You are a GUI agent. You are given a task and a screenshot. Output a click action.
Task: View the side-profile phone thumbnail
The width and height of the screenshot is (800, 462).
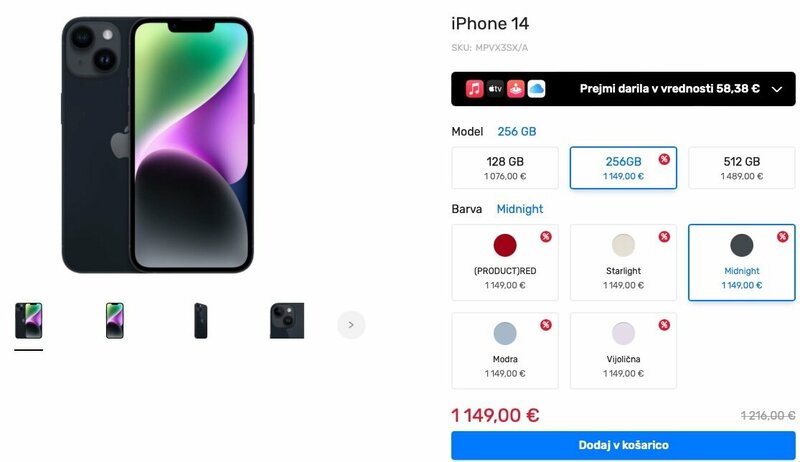click(x=201, y=321)
